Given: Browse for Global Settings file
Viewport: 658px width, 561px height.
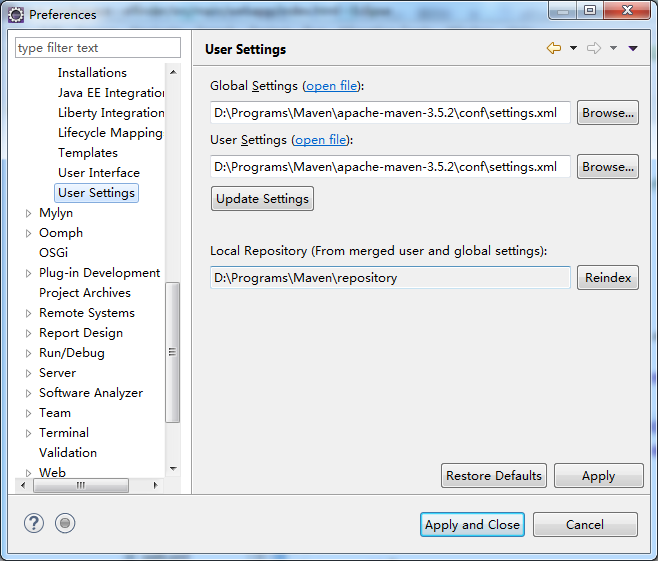Looking at the screenshot, I should 608,112.
